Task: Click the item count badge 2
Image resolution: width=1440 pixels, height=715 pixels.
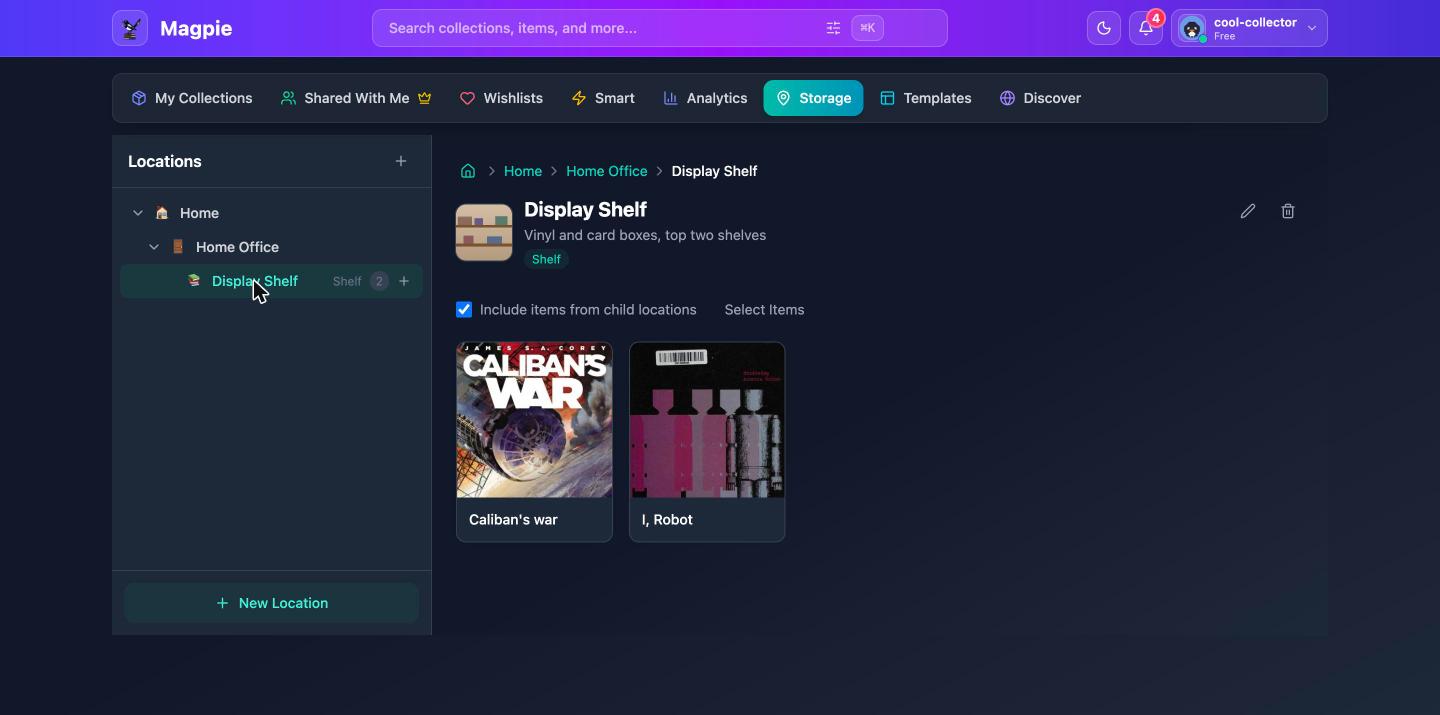Action: pos(379,281)
